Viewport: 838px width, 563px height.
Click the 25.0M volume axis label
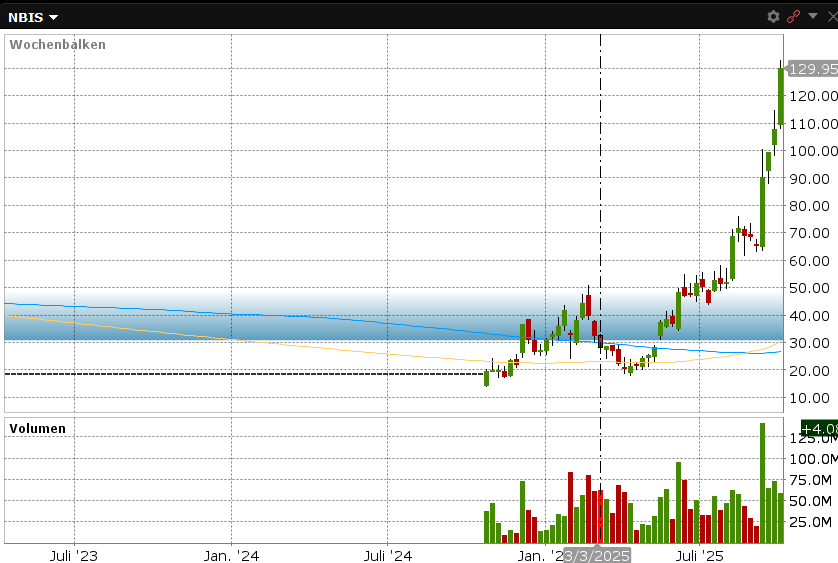pyautogui.click(x=811, y=522)
